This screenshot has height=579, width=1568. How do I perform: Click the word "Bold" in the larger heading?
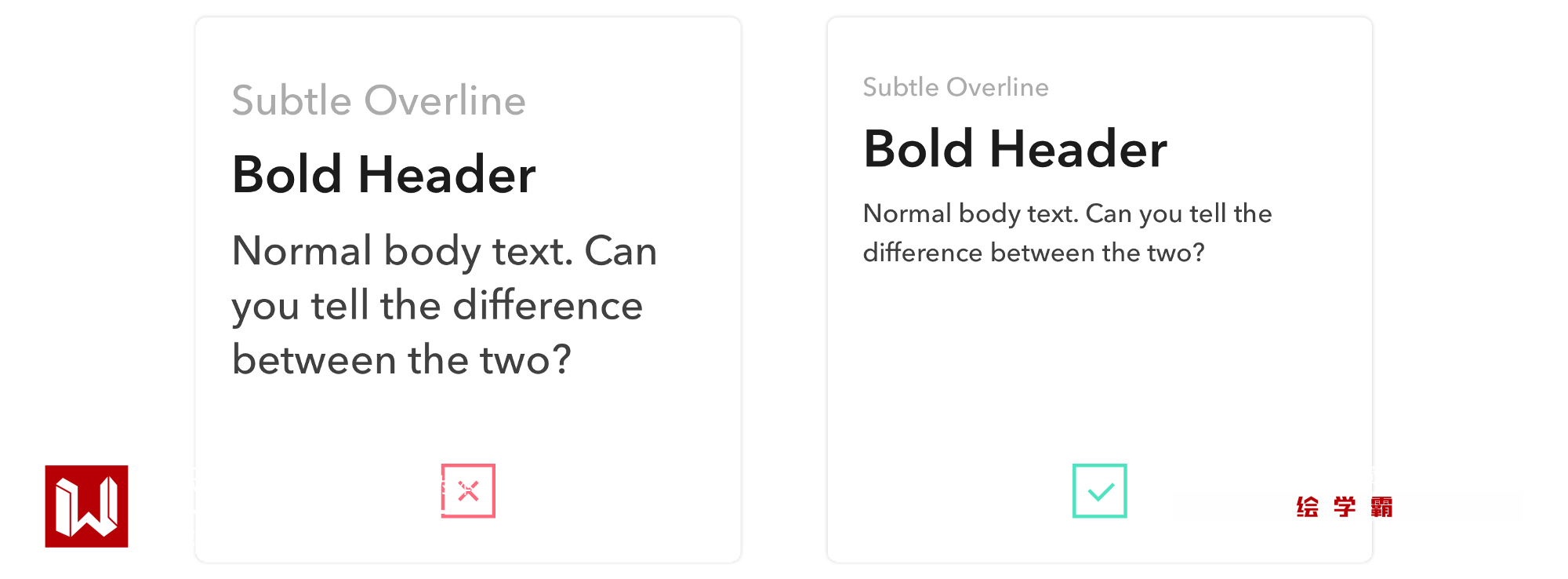click(x=287, y=174)
